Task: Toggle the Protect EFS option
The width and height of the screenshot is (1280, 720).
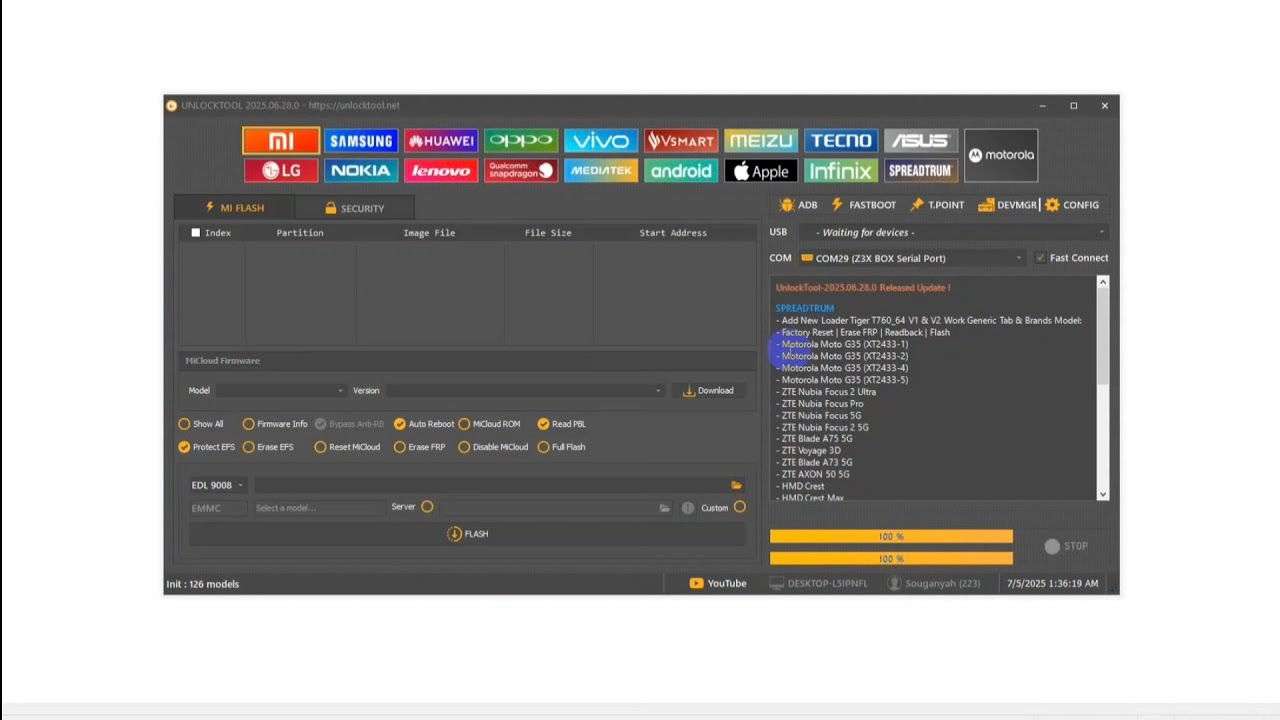Action: 207,447
